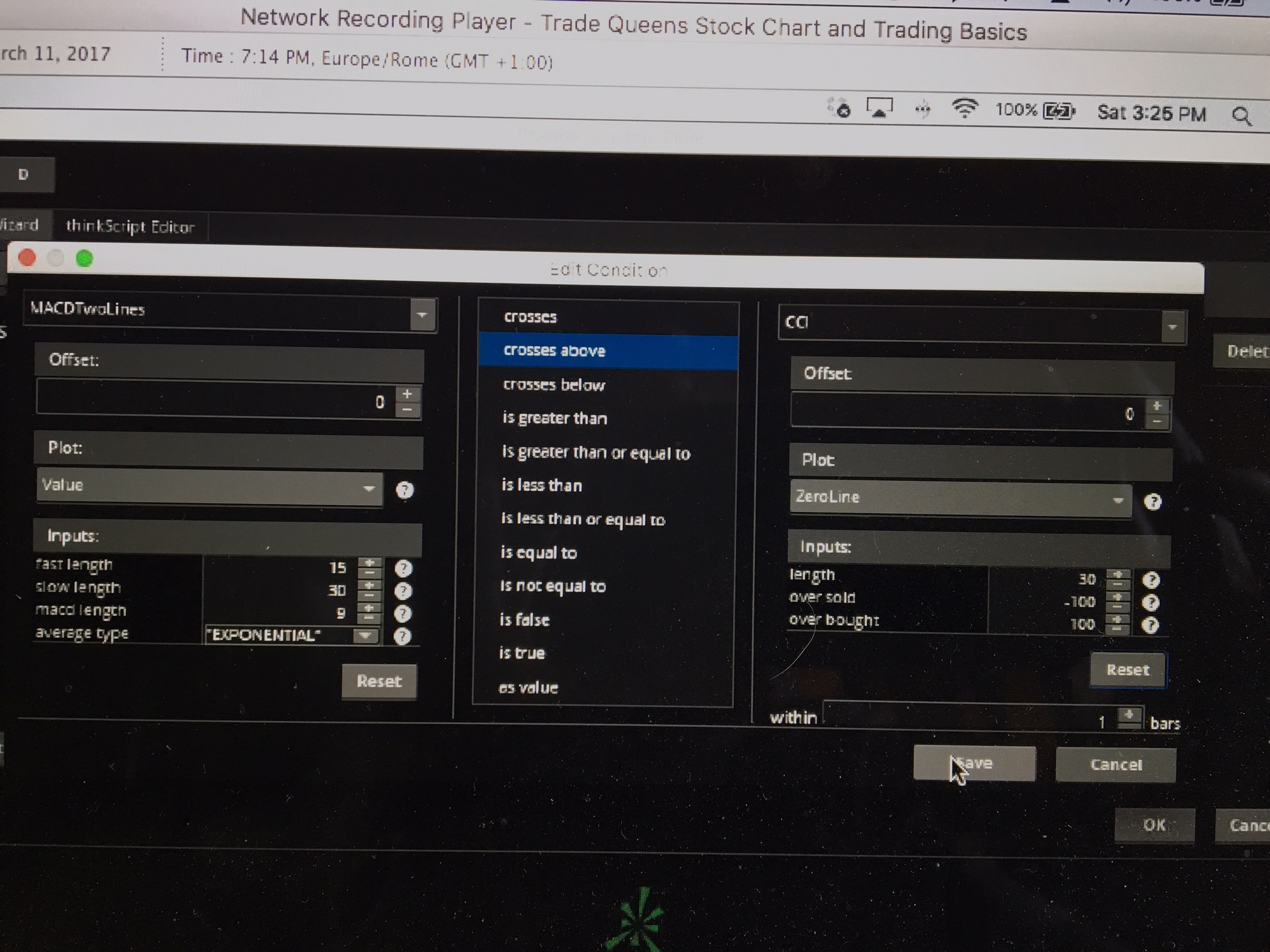
Task: Open Spotlight search in the menu bar
Action: [x=1242, y=116]
